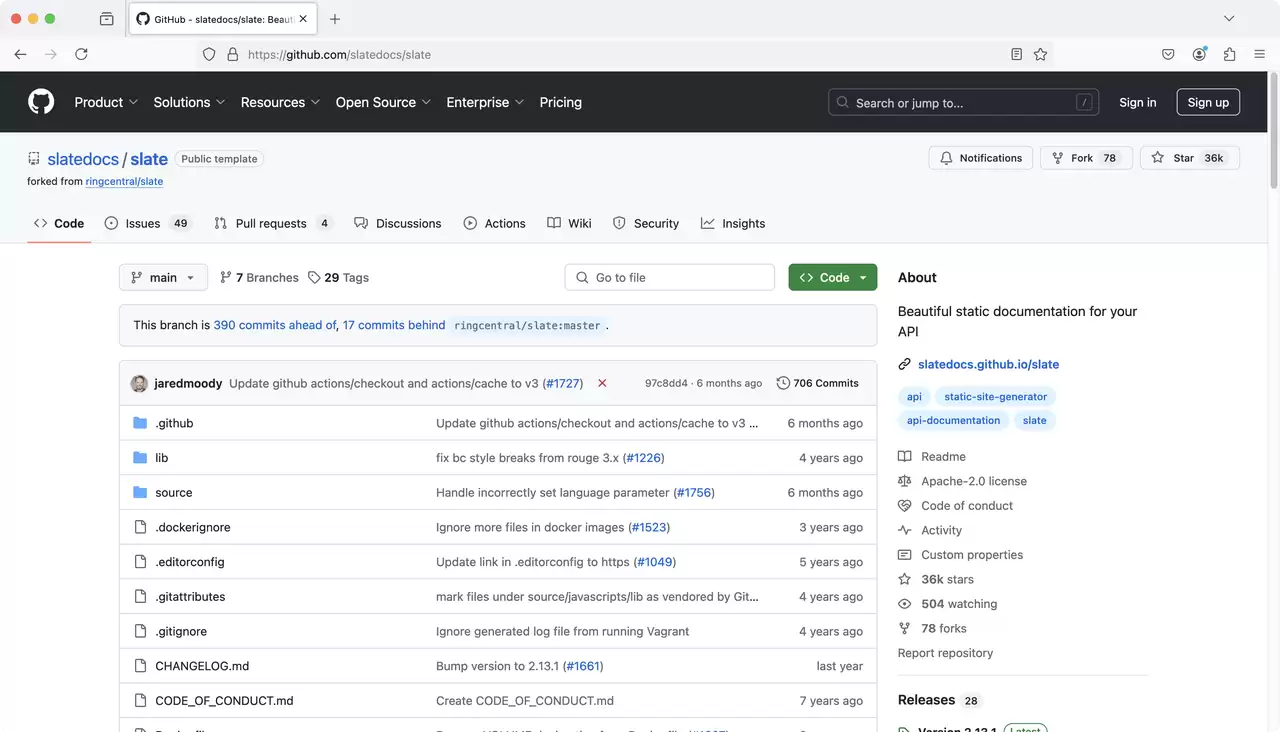Image resolution: width=1280 pixels, height=732 pixels.
Task: Click the Pocket save icon in toolbar
Action: tap(1168, 54)
